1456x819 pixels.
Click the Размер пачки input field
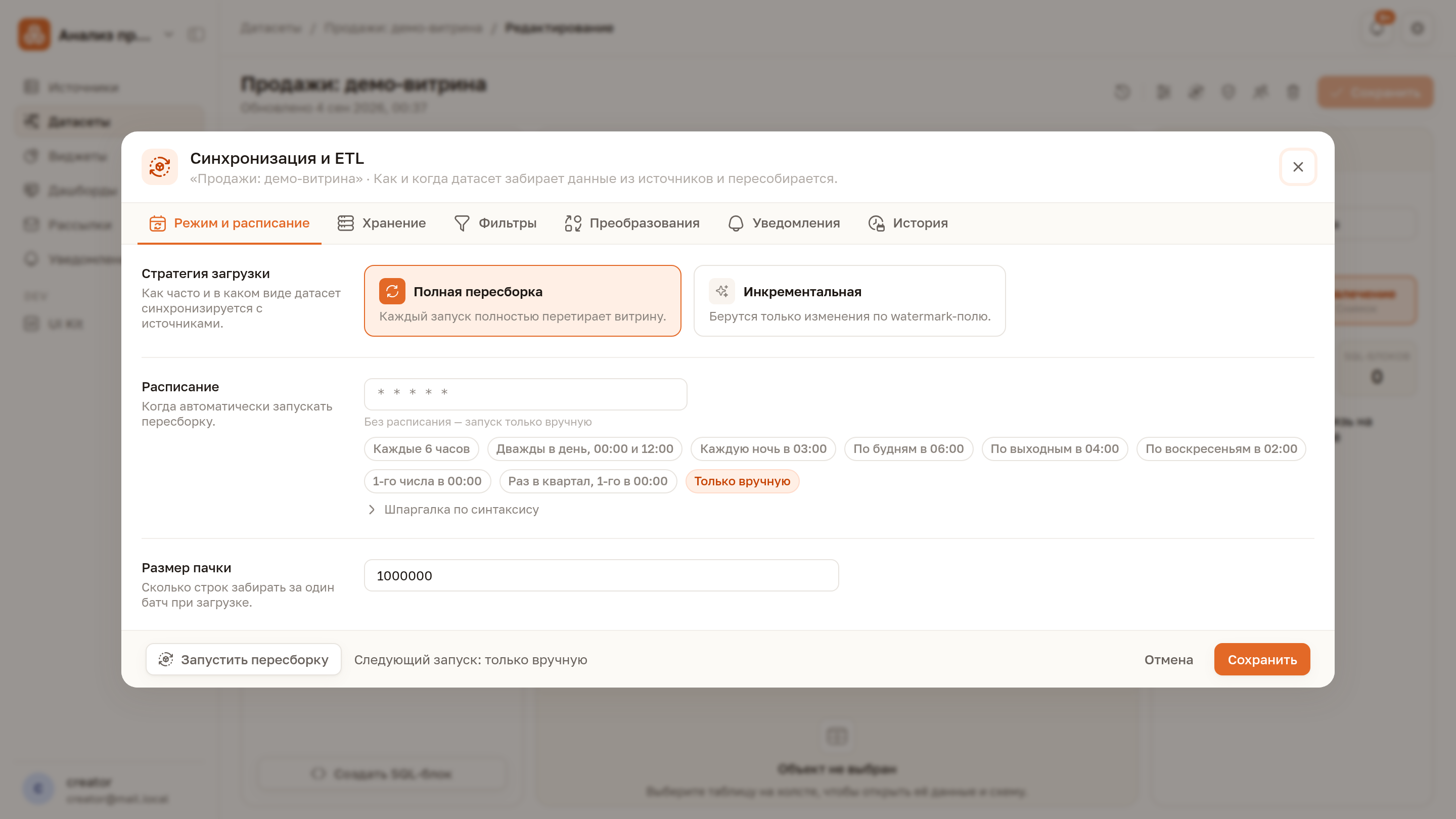pyautogui.click(x=602, y=575)
